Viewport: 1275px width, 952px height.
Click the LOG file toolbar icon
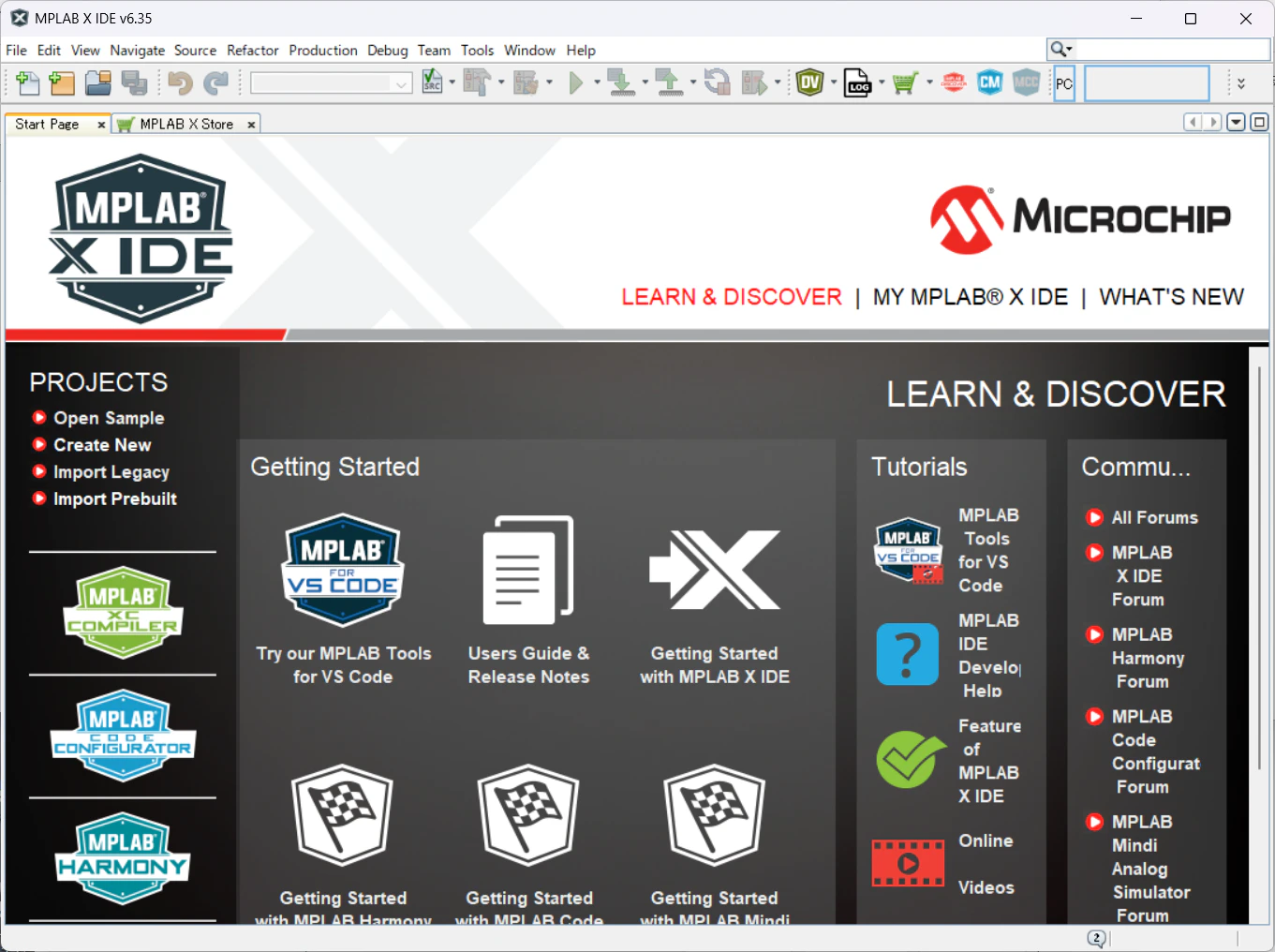click(857, 82)
